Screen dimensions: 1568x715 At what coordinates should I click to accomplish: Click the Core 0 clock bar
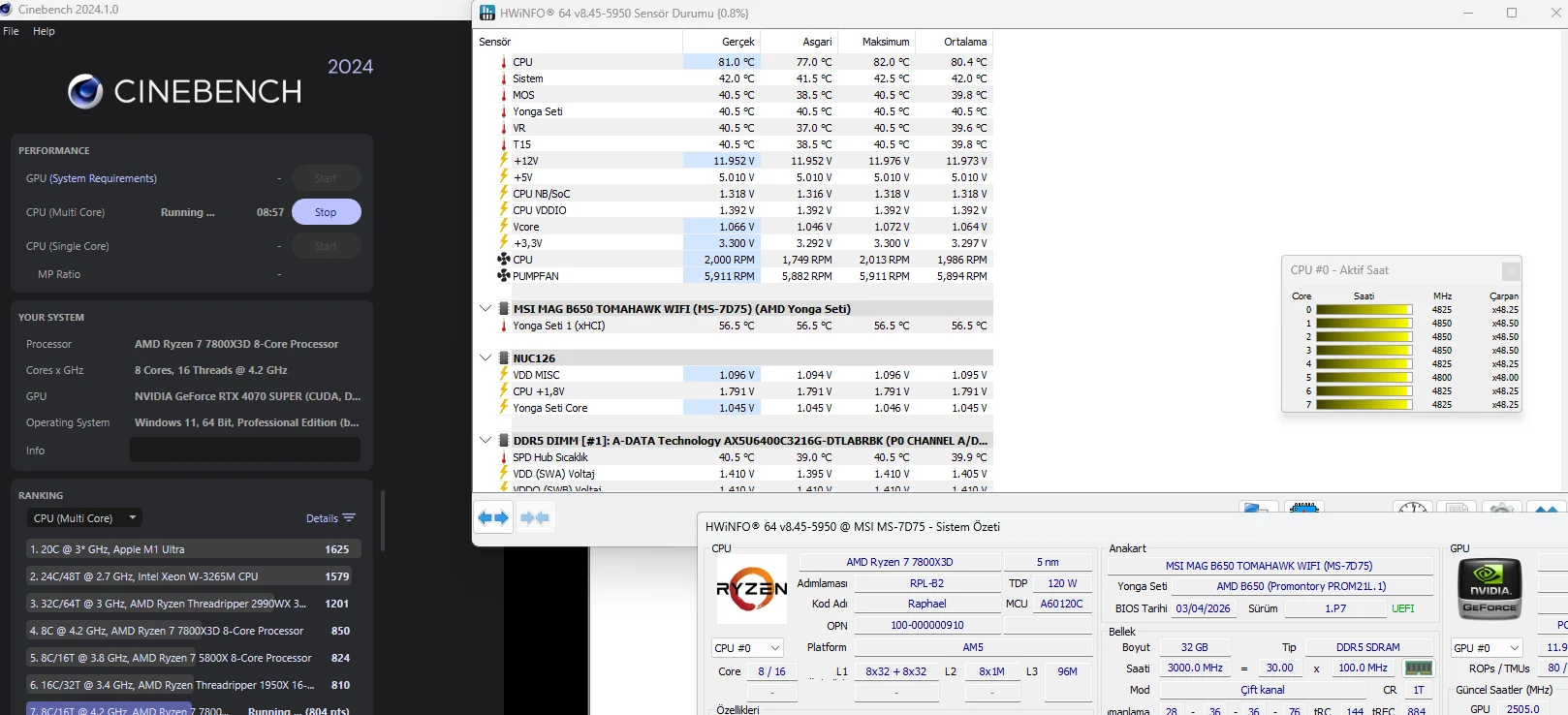[x=1364, y=310]
